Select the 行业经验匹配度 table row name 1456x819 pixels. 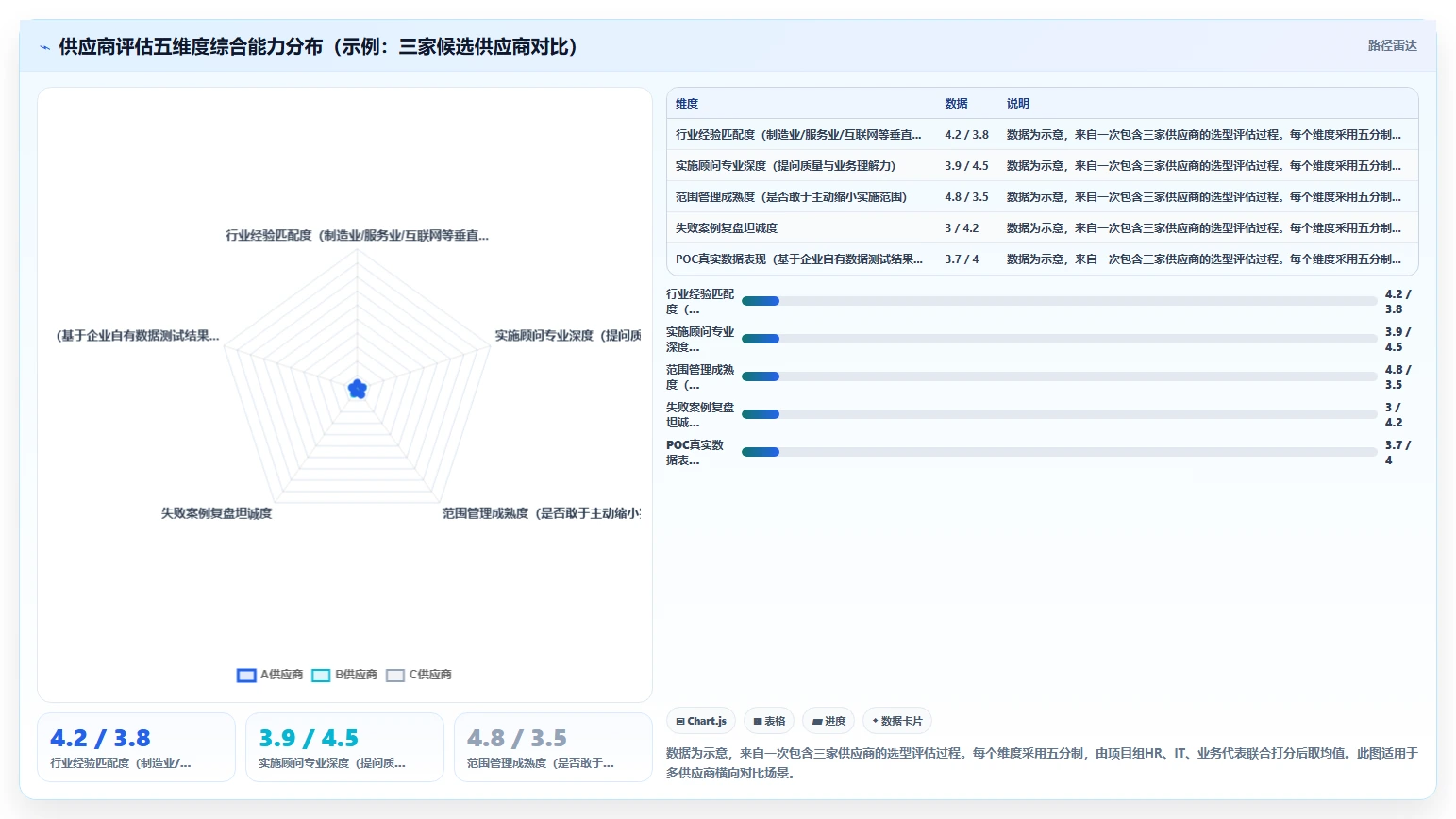[798, 135]
